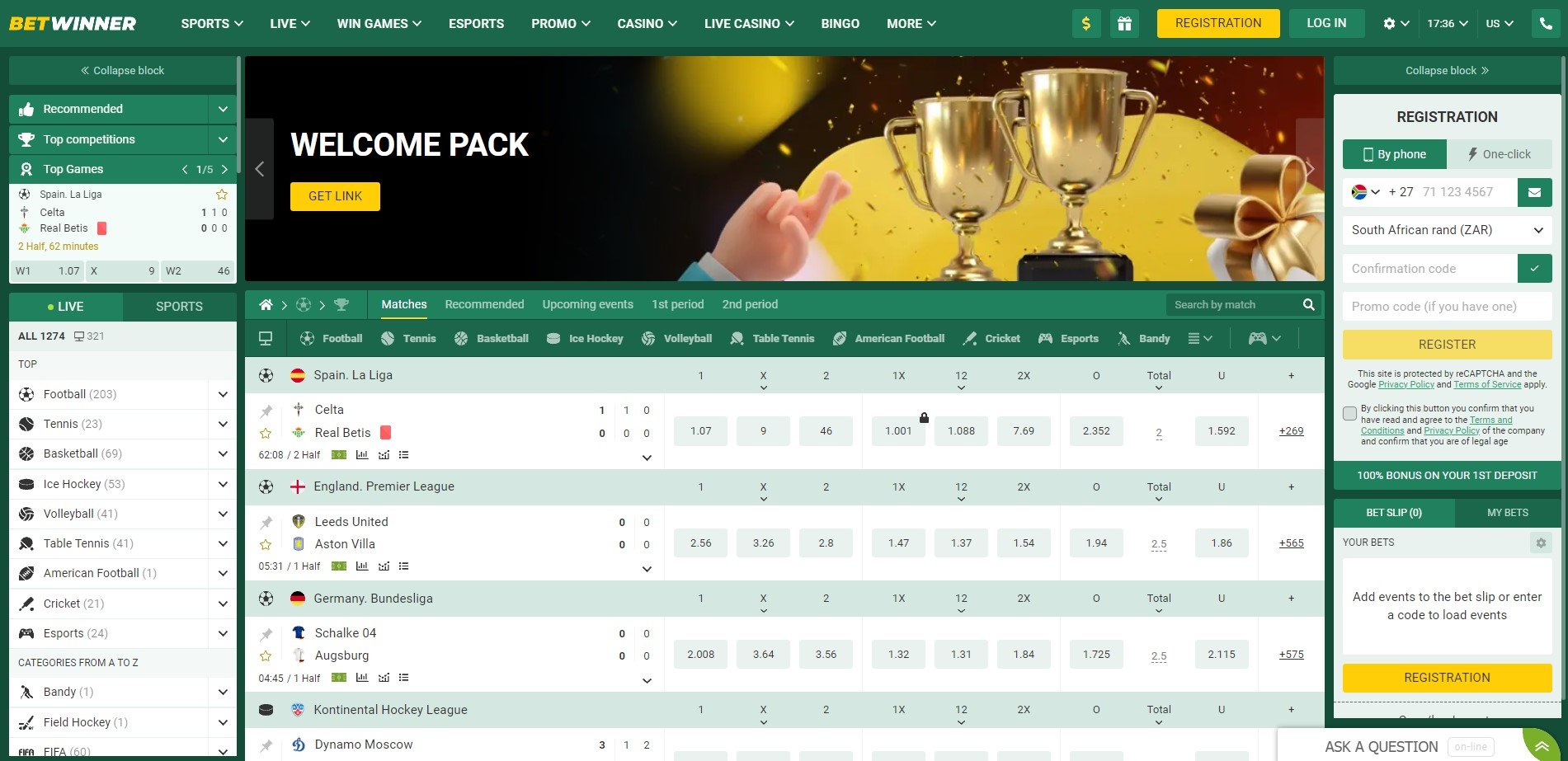Image resolution: width=1568 pixels, height=761 pixels.
Task: Open the Terms of Service link
Action: (1487, 384)
